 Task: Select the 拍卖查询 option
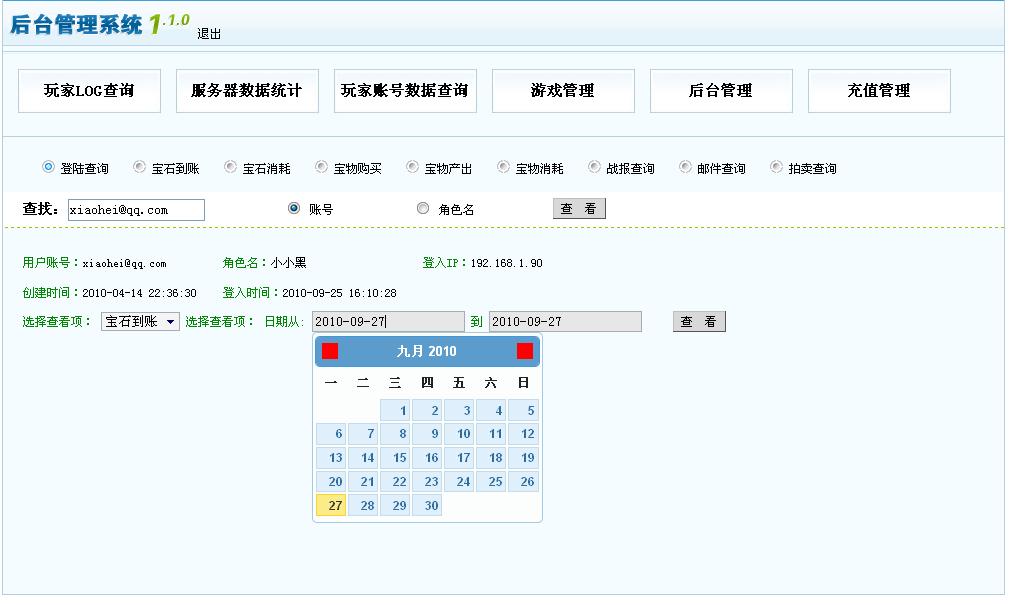774,166
